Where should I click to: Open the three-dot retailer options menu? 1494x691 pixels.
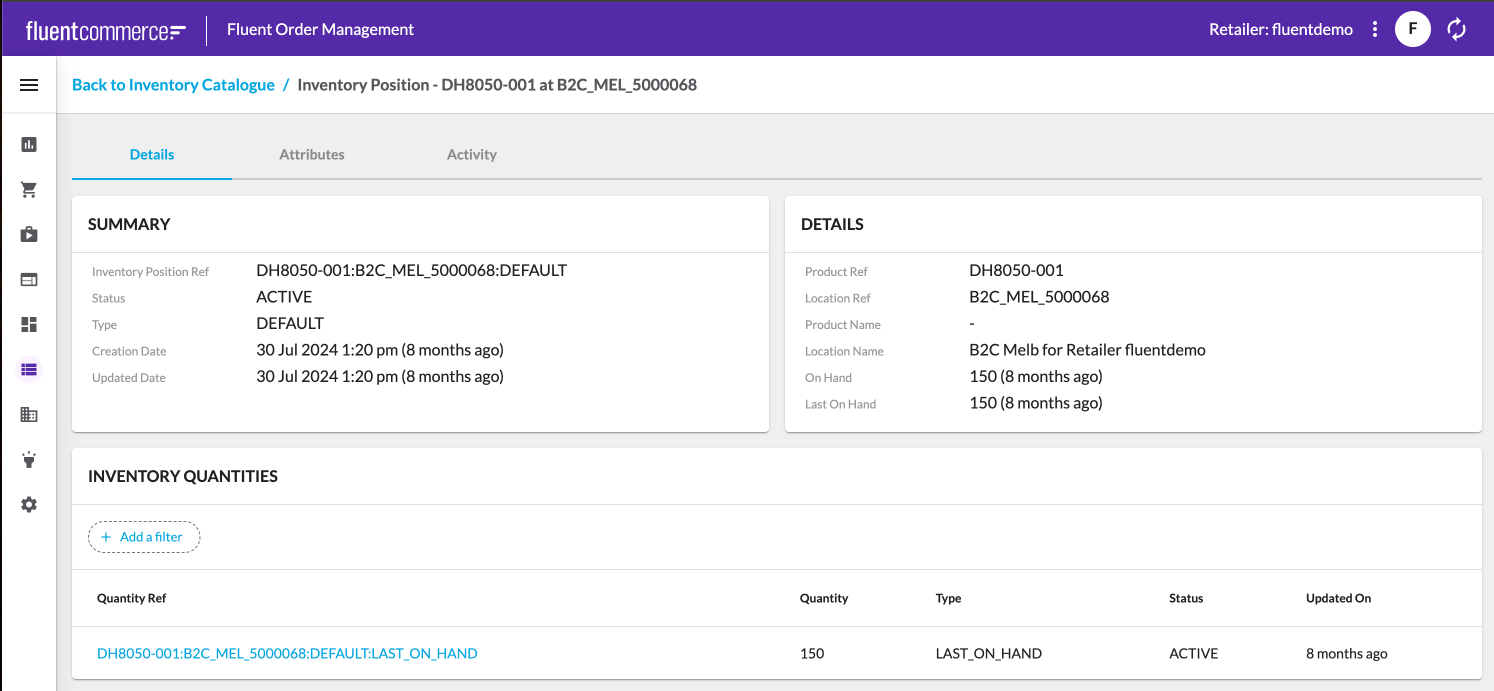(1375, 29)
